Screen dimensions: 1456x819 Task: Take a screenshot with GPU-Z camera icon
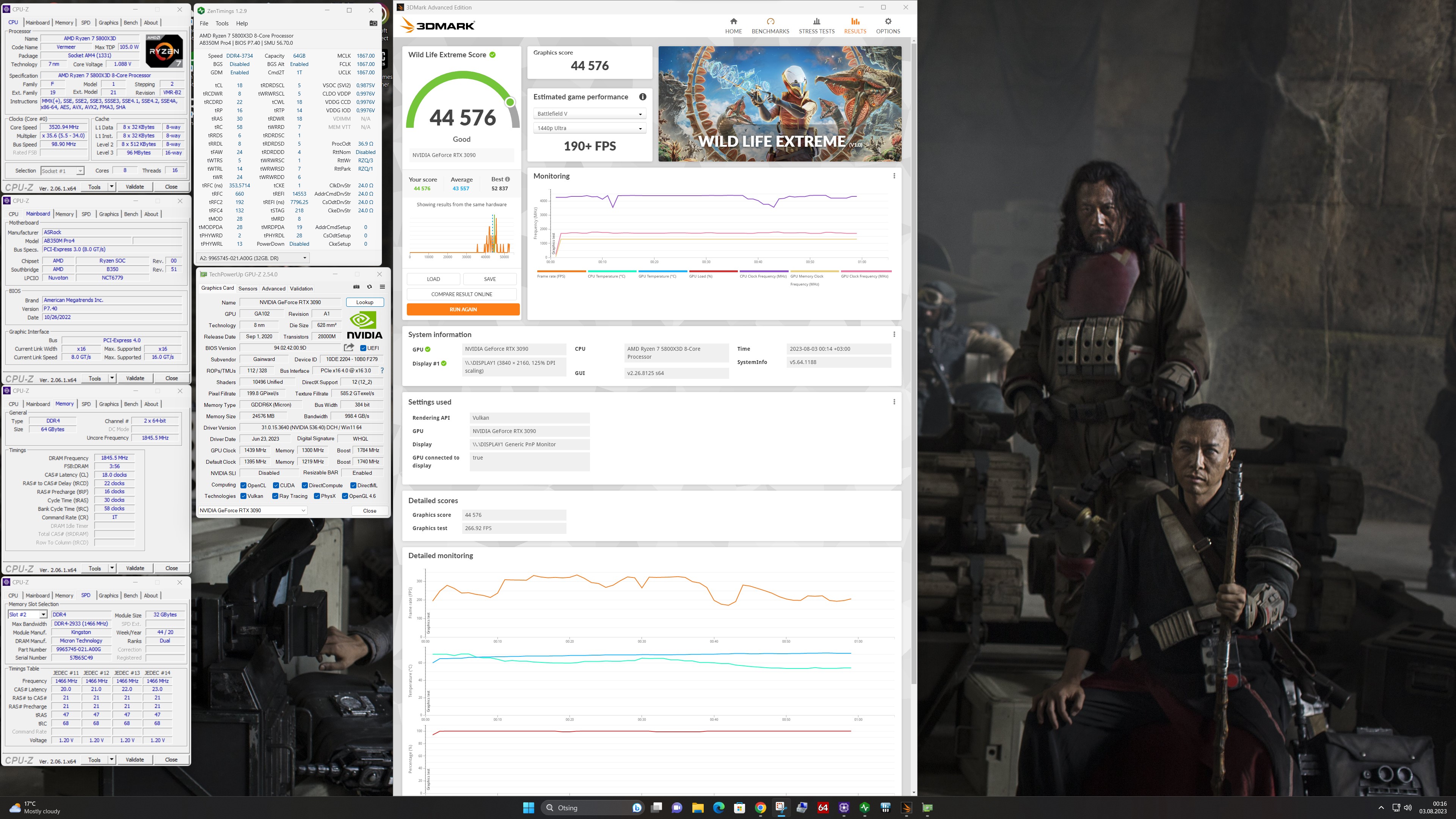(x=356, y=287)
